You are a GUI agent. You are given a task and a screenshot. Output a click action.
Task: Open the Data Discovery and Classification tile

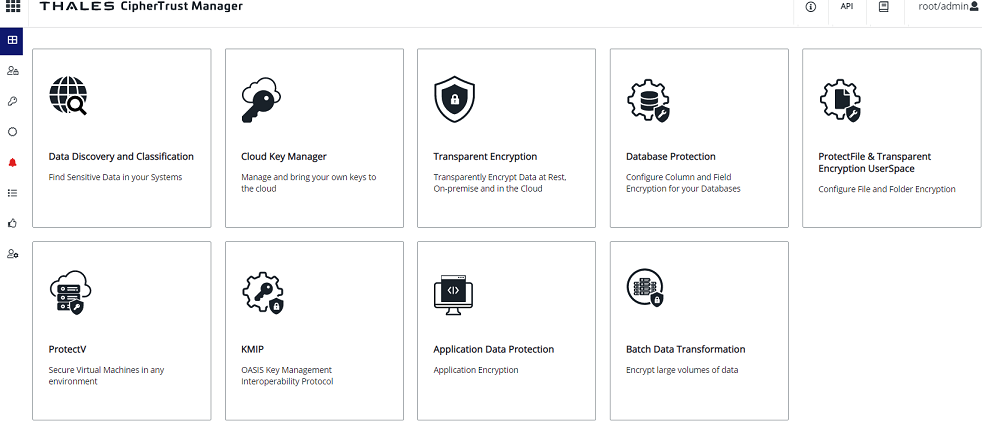pos(122,138)
